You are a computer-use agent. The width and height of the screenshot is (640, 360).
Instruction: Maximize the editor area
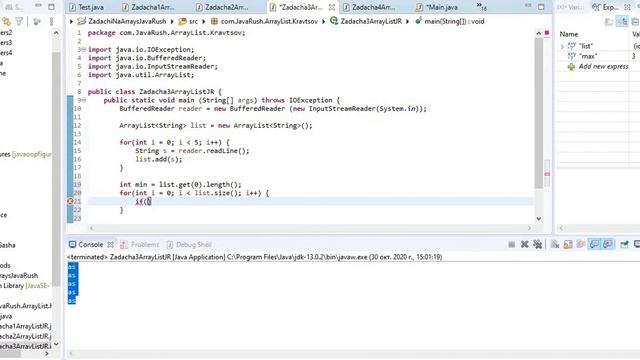coord(541,7)
